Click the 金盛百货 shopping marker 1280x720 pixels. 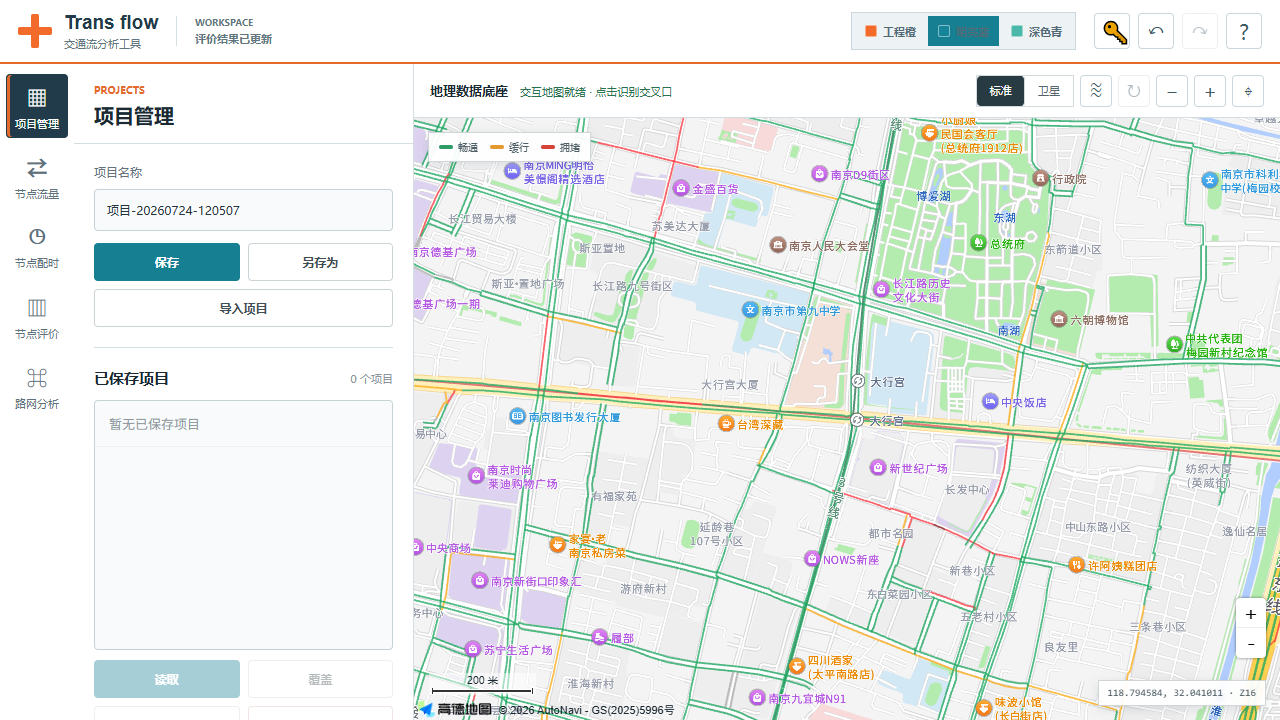[681, 188]
